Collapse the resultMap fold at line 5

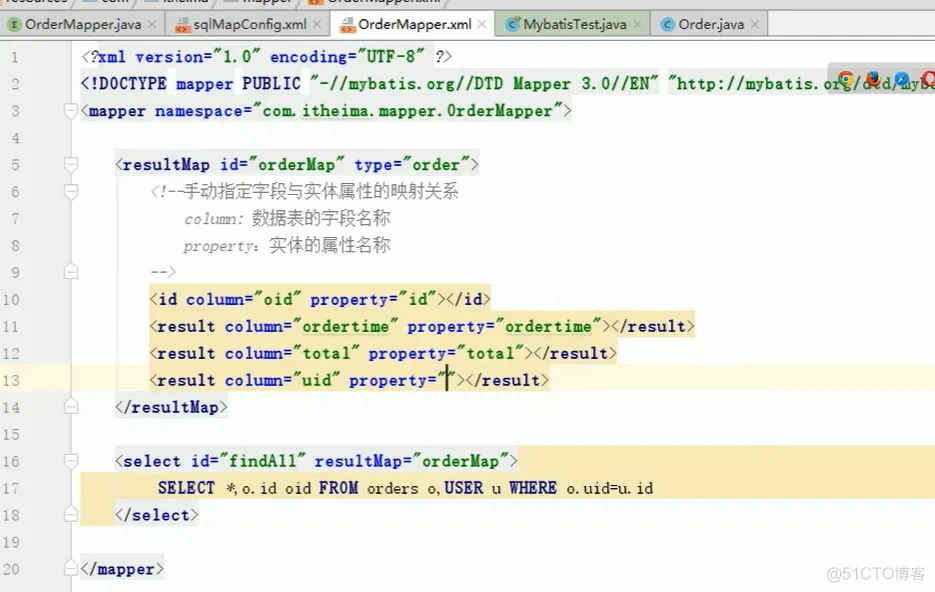70,164
